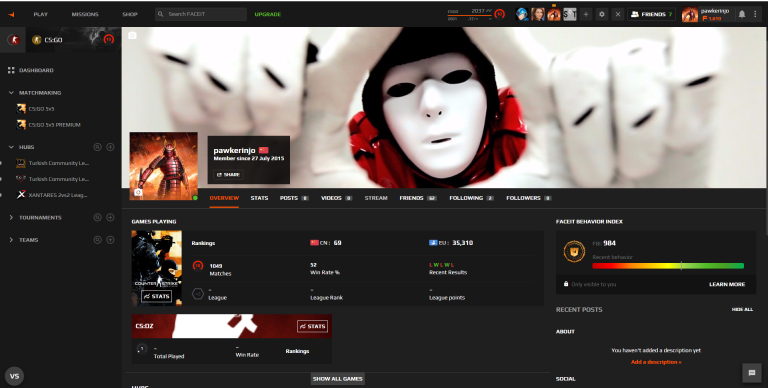Open the chat bubble icon
768x388 pixels.
pyautogui.click(x=752, y=373)
